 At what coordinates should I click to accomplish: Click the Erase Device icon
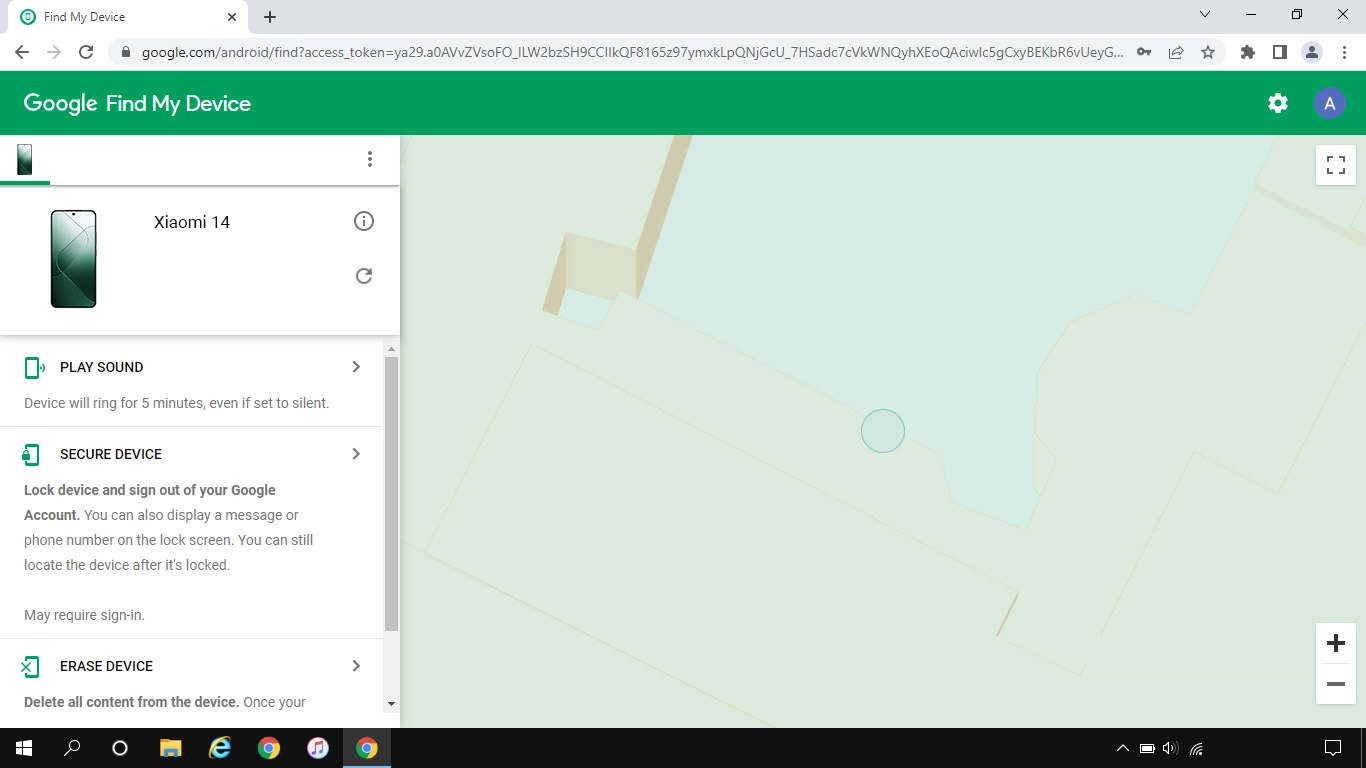click(x=31, y=667)
